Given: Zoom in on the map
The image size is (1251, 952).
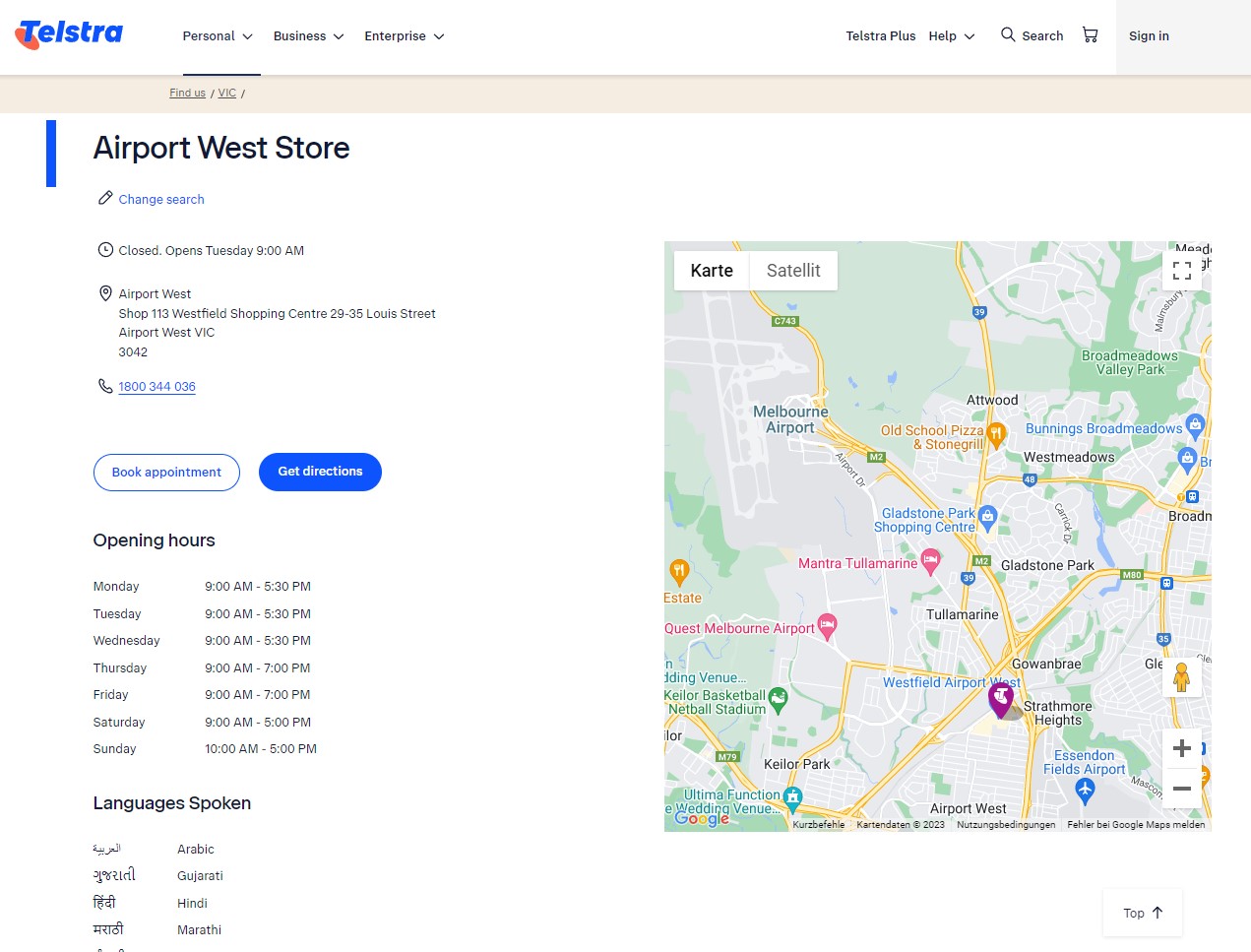Looking at the screenshot, I should [1182, 748].
